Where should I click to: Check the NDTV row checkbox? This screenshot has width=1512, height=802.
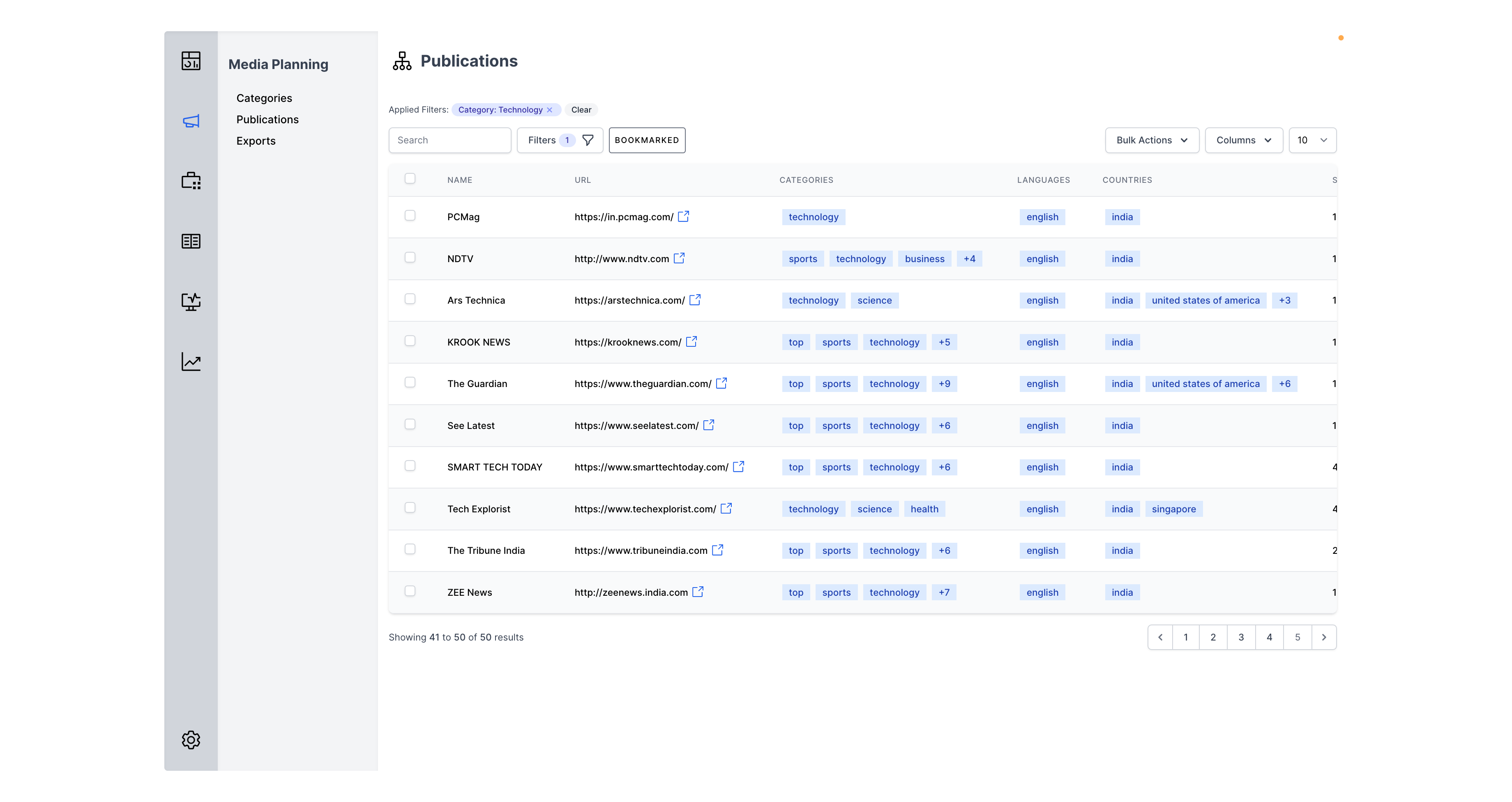pyautogui.click(x=410, y=257)
